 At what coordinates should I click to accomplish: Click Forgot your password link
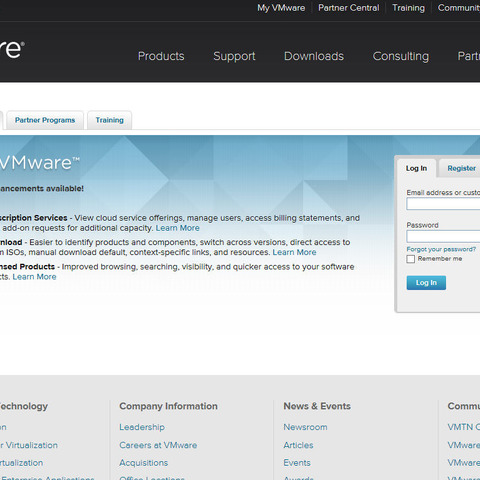point(441,249)
